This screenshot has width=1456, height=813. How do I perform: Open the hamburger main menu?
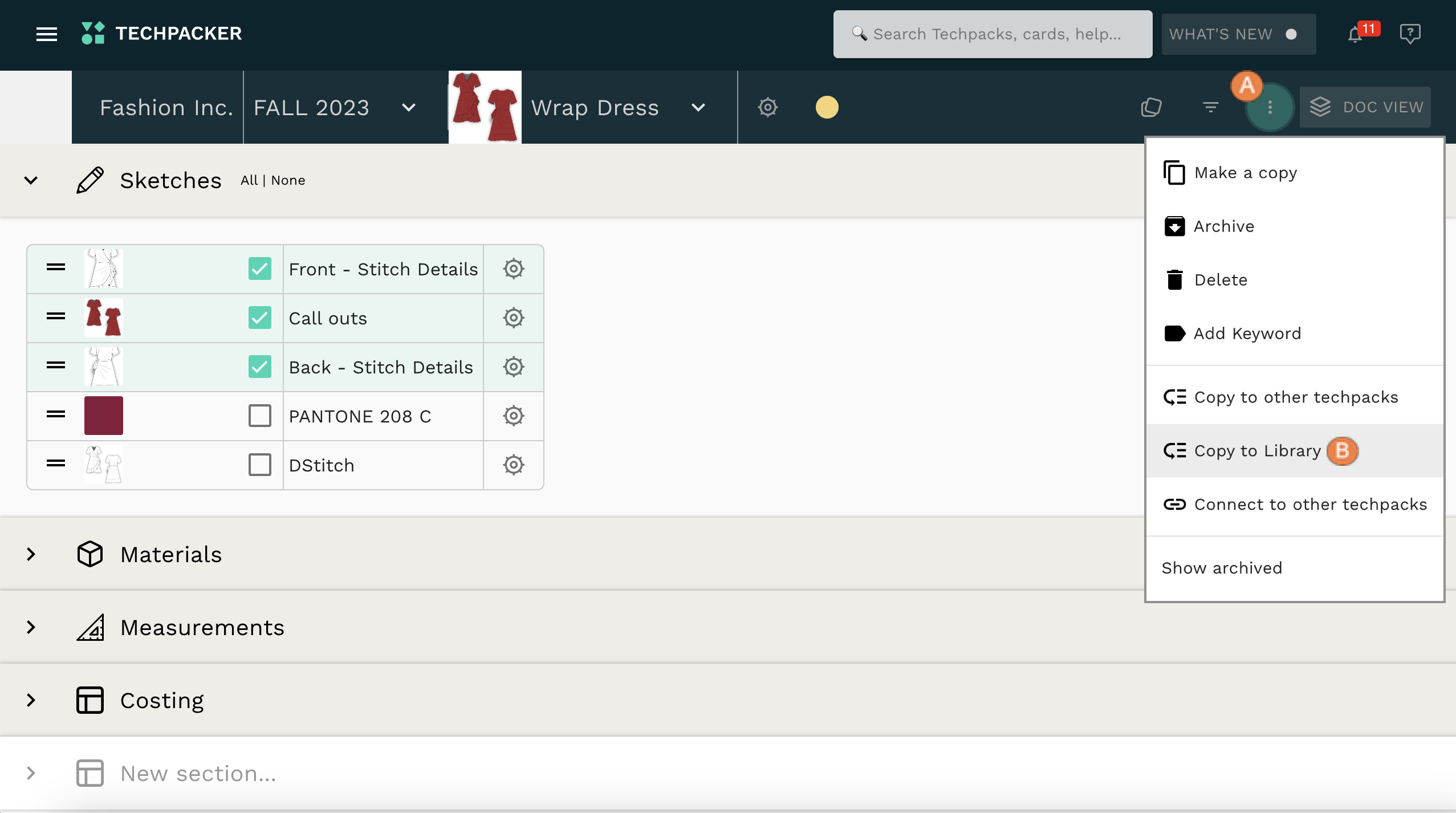(x=47, y=34)
